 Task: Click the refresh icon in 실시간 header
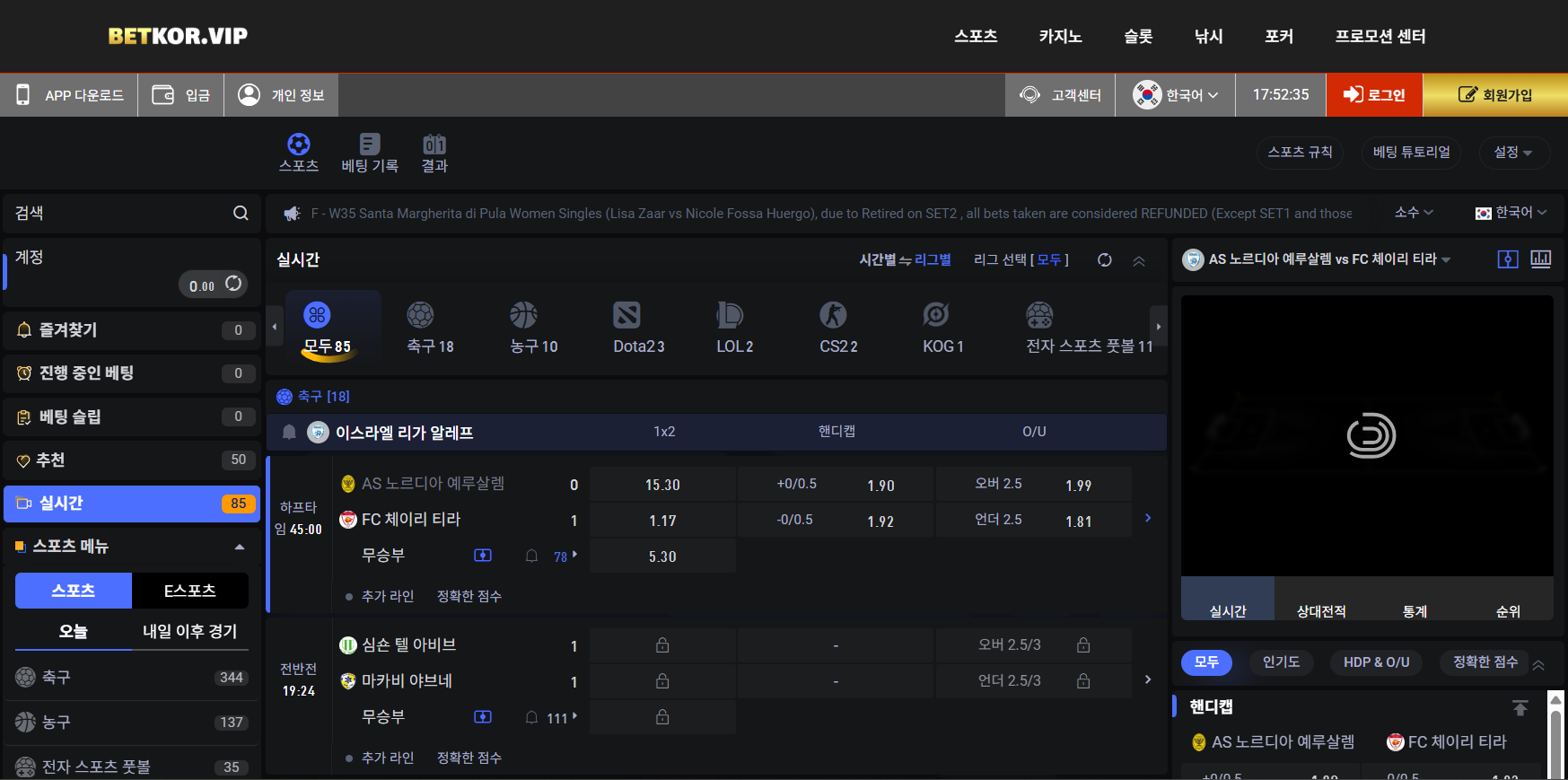click(1105, 260)
